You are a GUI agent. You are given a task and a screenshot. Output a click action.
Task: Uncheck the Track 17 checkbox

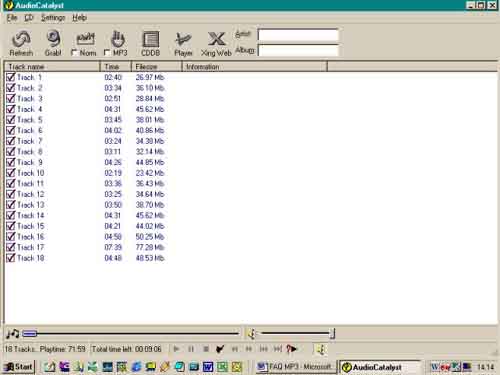pyautogui.click(x=11, y=247)
